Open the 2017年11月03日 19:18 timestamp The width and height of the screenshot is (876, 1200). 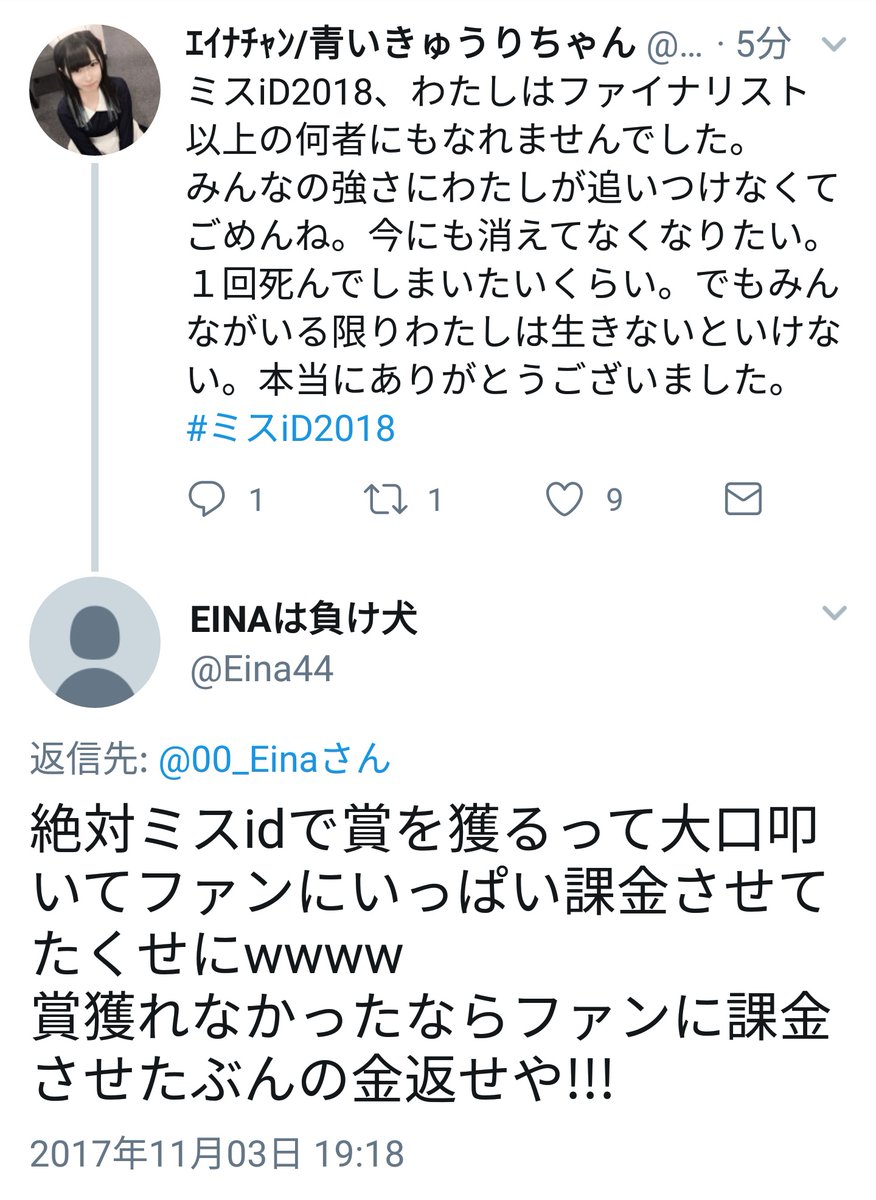coord(217,1153)
